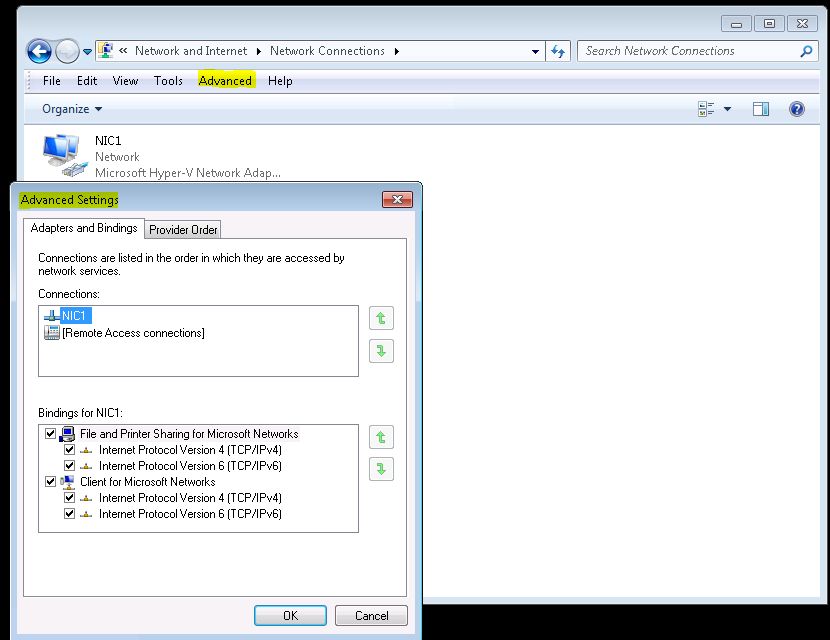
Task: Open the View menu
Action: pyautogui.click(x=125, y=81)
